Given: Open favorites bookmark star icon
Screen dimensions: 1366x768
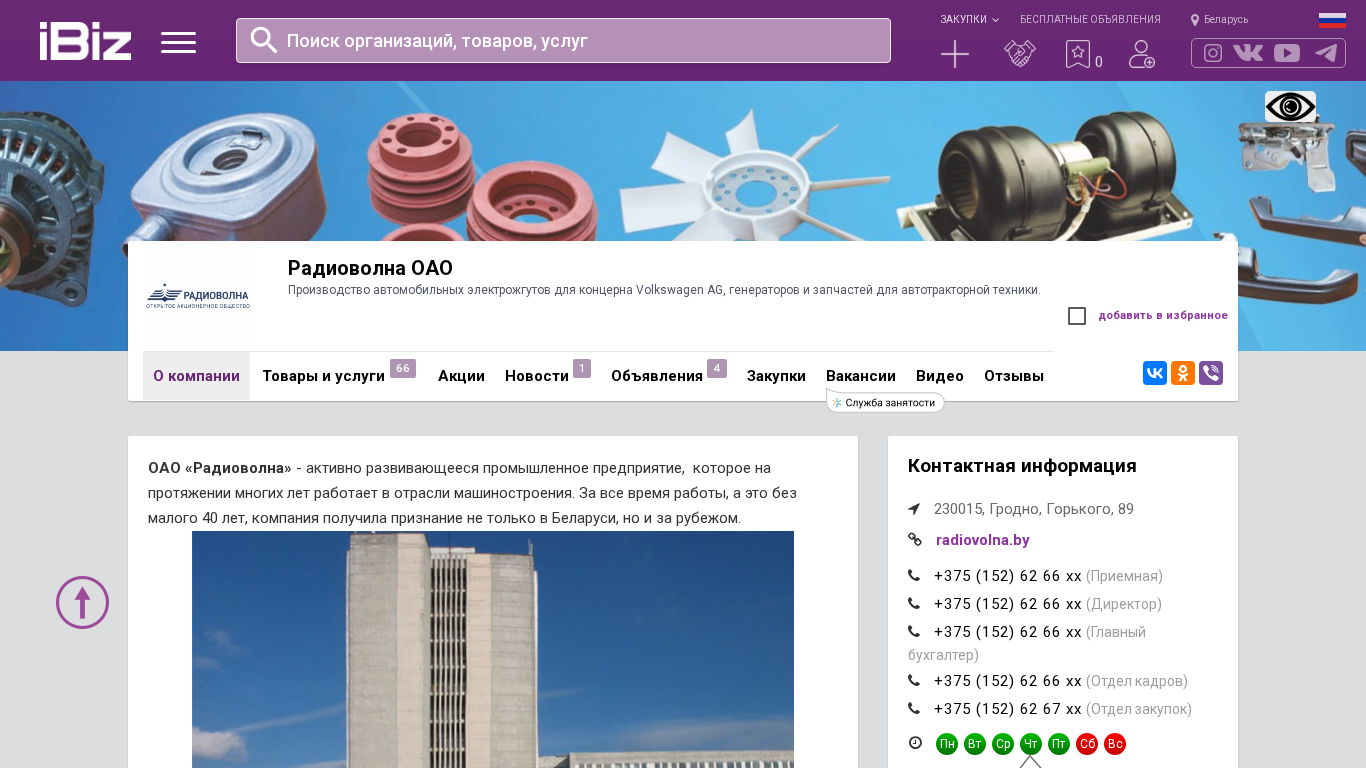Looking at the screenshot, I should (x=1078, y=54).
